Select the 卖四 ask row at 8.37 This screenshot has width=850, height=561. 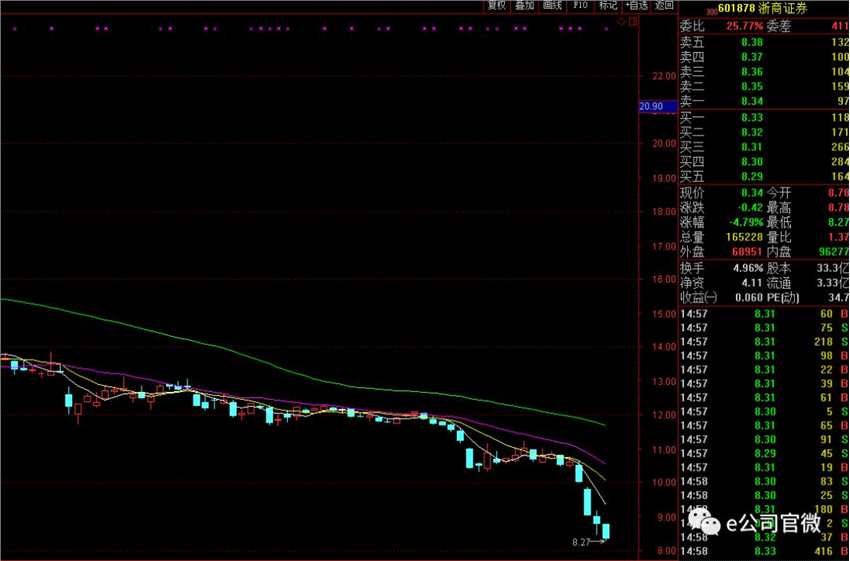coord(764,56)
